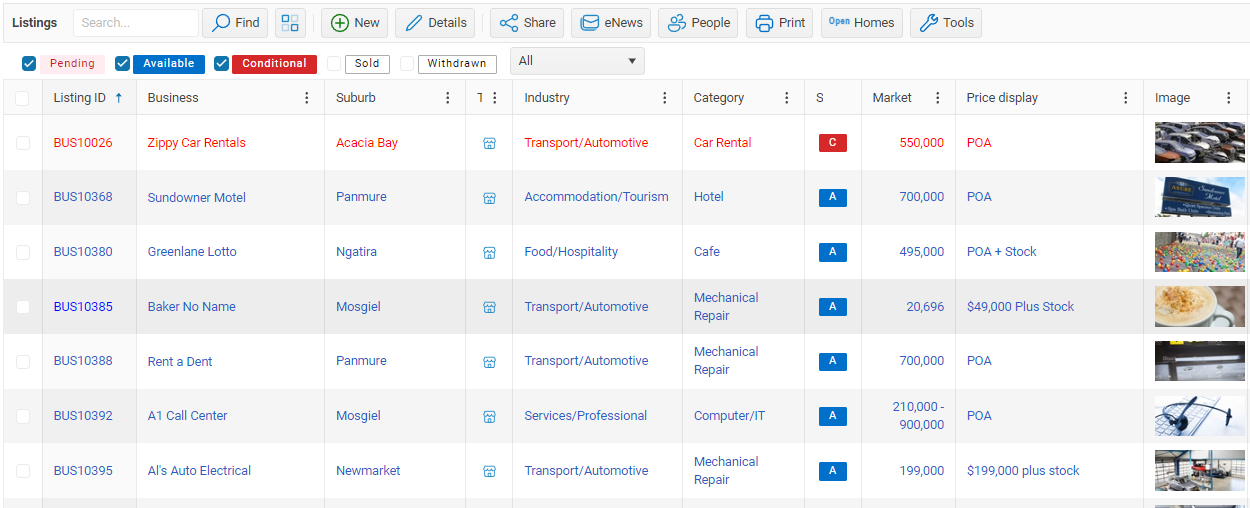Screen dimensions: 1250x508
Task: Uncheck the Pending status filter
Action: pyautogui.click(x=29, y=64)
